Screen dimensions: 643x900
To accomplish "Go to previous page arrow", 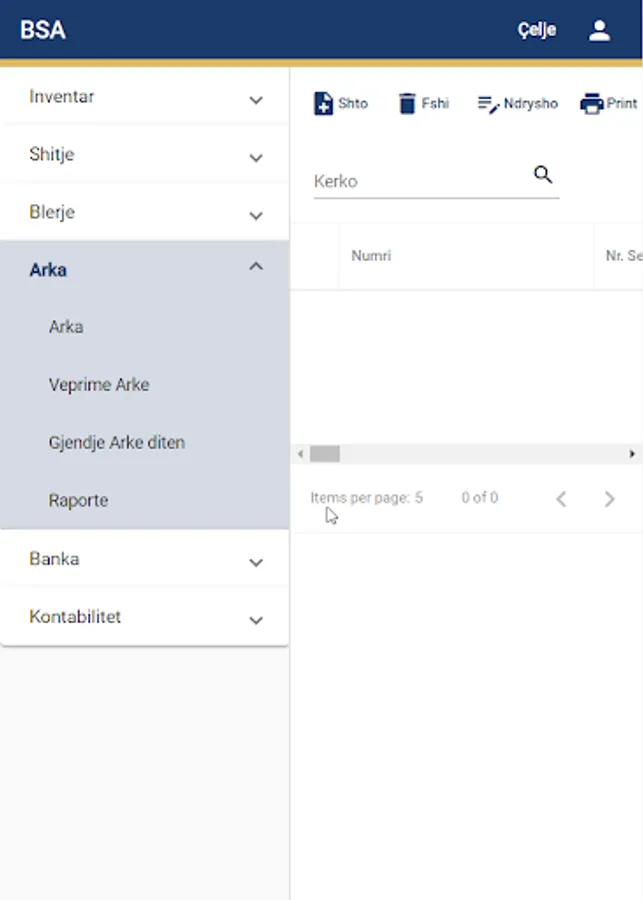I will [561, 499].
